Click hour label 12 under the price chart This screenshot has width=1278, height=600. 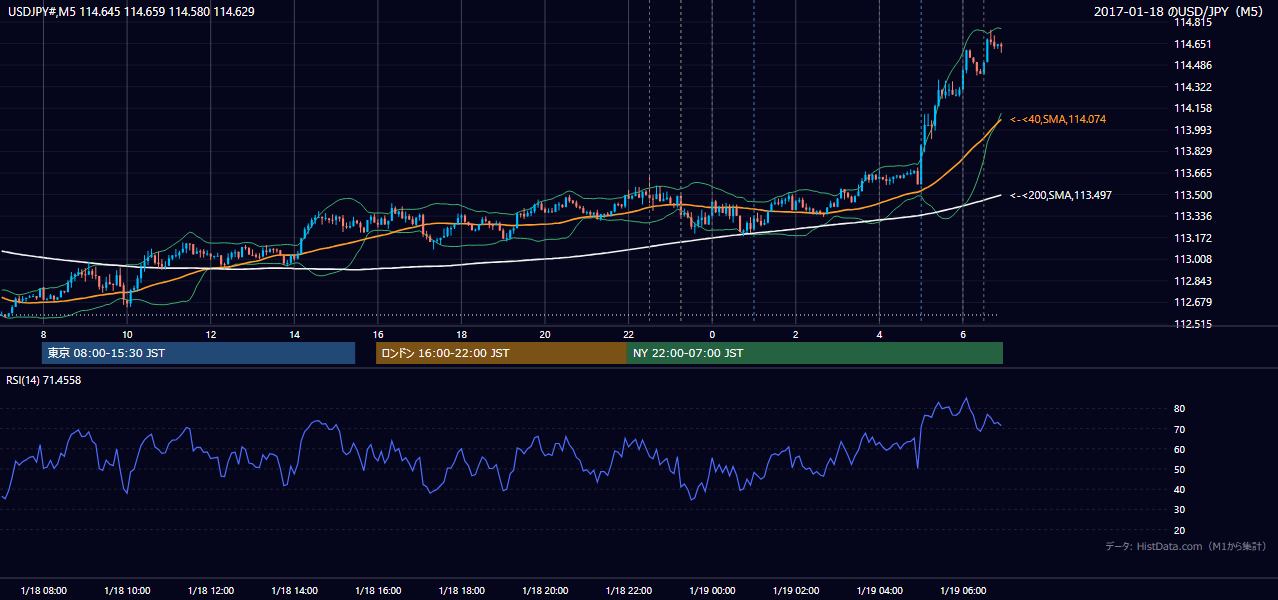(211, 334)
